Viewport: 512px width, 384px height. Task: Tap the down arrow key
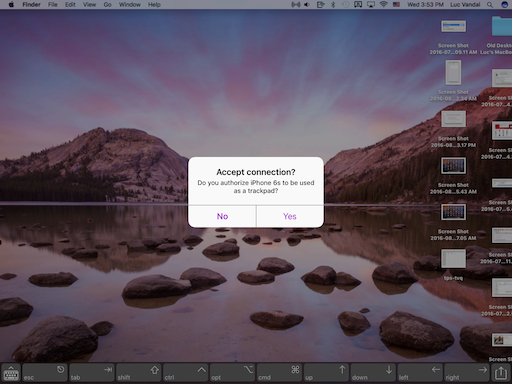click(373, 373)
